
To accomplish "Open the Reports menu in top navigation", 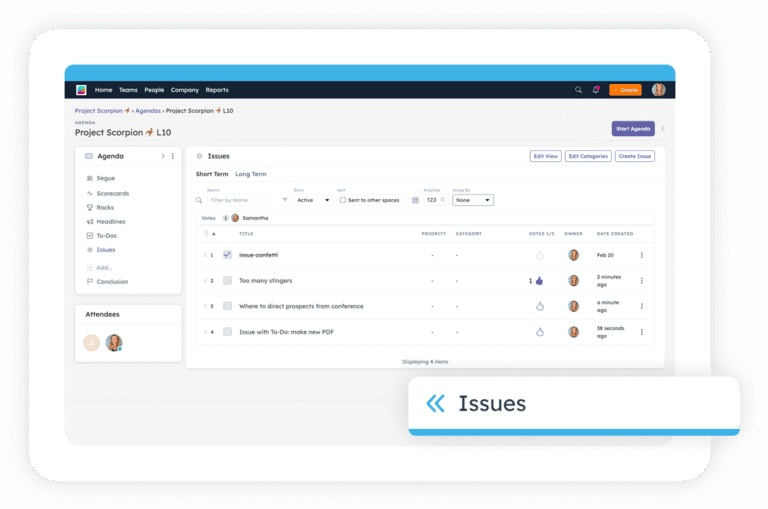I will 217,90.
